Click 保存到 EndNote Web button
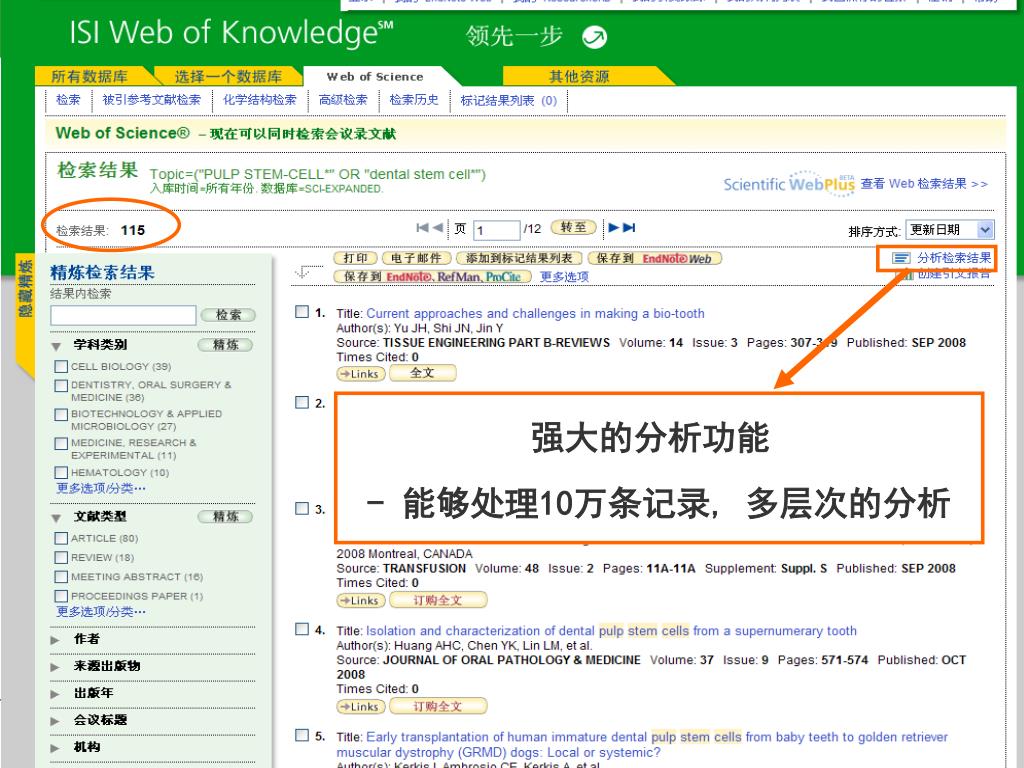 tap(654, 259)
